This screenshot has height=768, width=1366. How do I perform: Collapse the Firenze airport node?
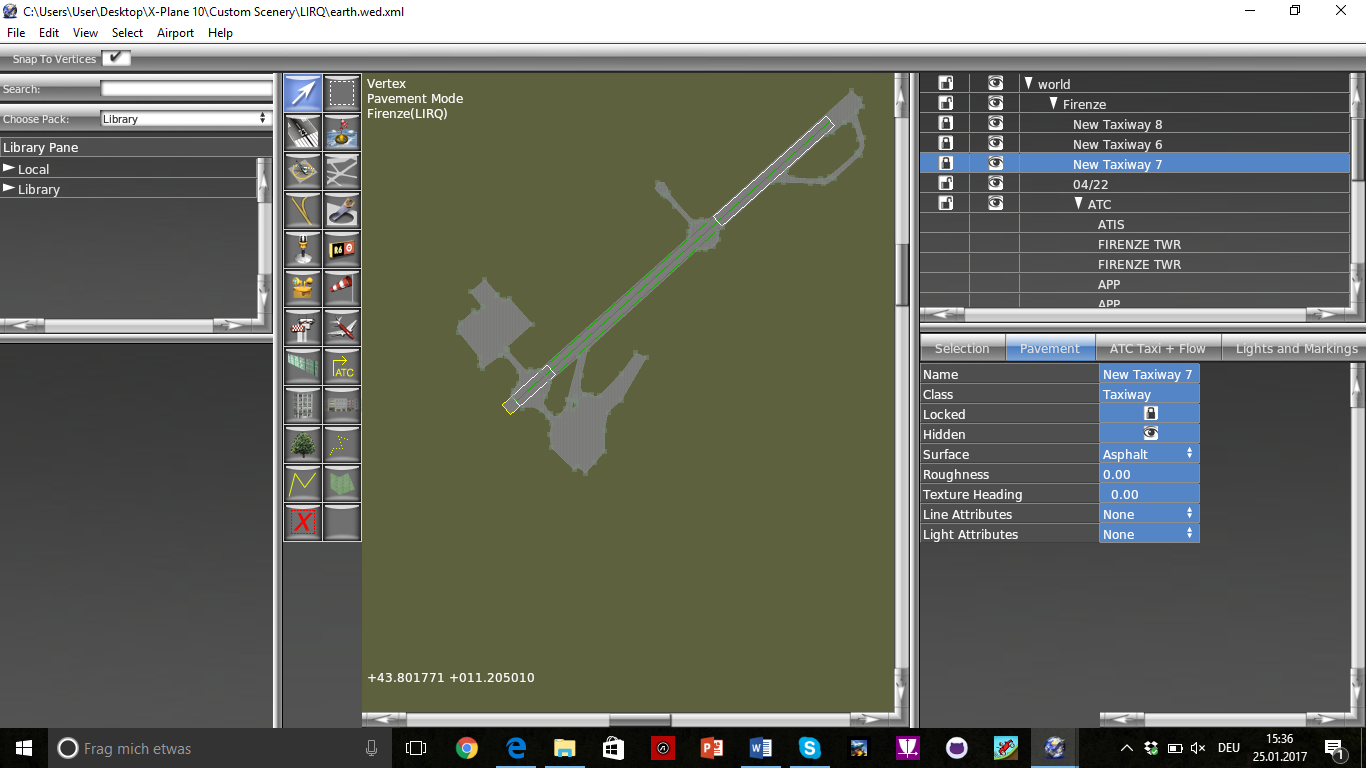1053,103
